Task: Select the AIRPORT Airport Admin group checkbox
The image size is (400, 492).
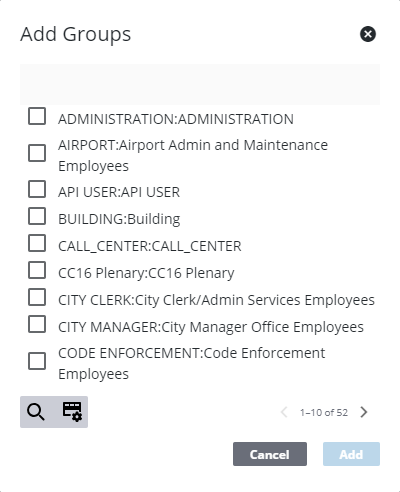Action: pos(37,153)
